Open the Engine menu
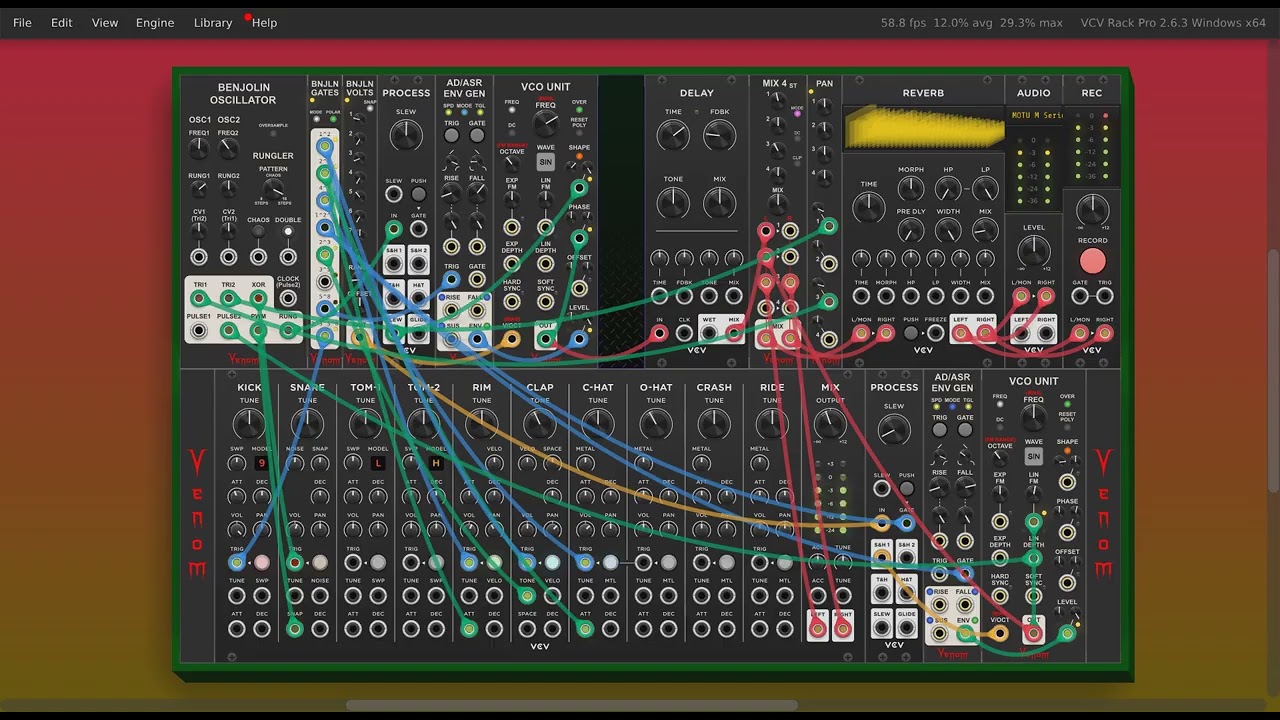Viewport: 1280px width, 720px height. click(155, 22)
